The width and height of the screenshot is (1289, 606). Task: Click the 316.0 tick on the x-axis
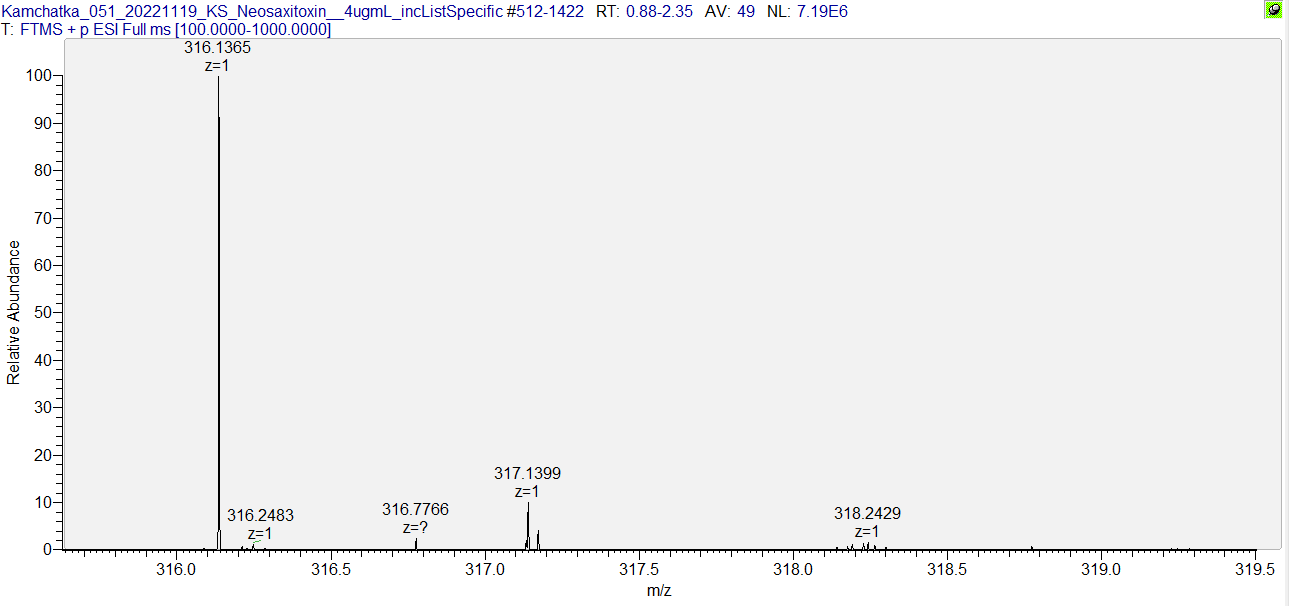pyautogui.click(x=176, y=569)
